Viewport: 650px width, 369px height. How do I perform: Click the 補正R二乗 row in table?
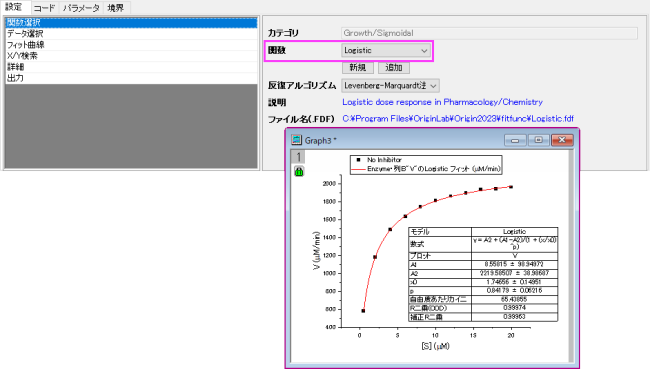tap(483, 317)
